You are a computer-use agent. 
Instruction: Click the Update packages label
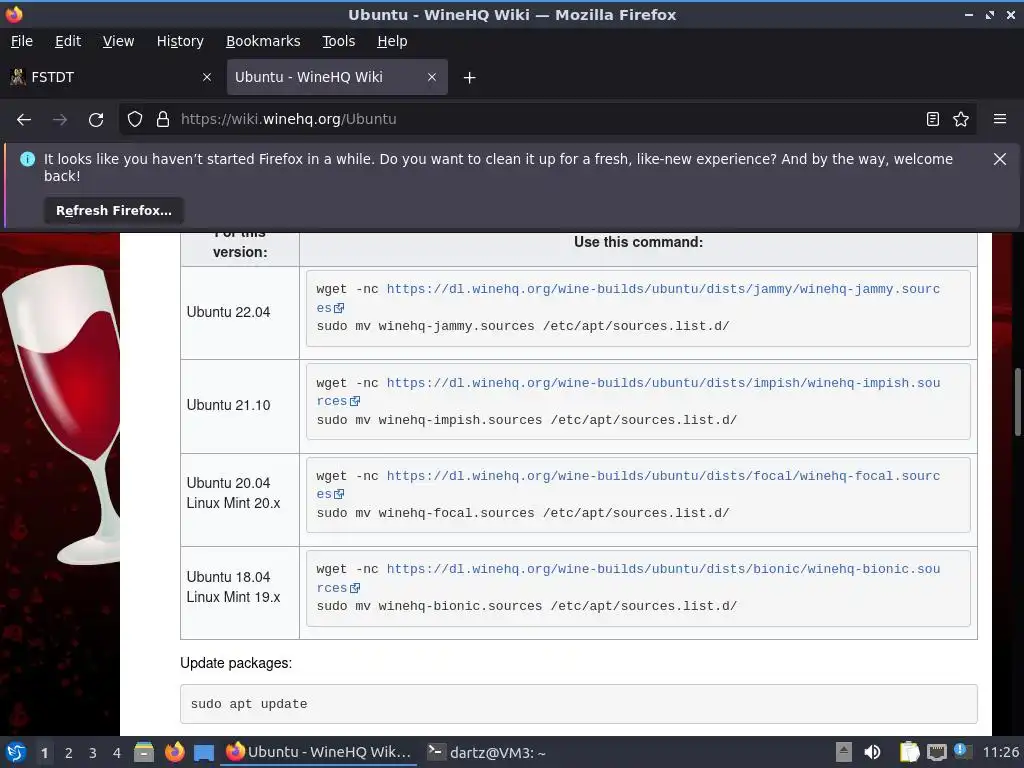pos(236,664)
